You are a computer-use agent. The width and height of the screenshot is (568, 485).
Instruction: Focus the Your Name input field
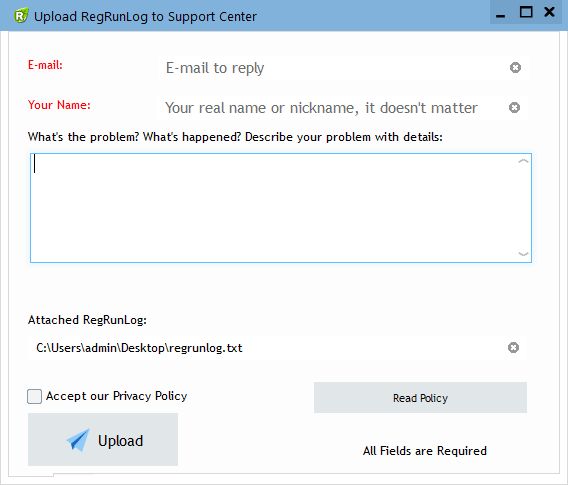point(331,108)
